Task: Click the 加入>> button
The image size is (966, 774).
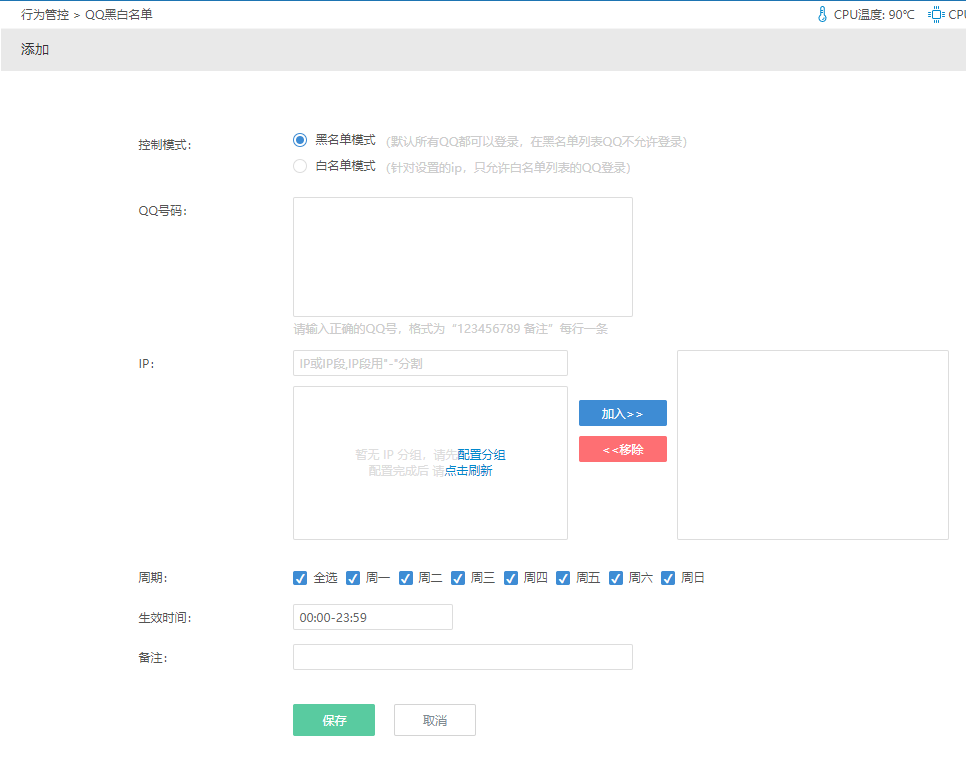Action: click(x=623, y=413)
